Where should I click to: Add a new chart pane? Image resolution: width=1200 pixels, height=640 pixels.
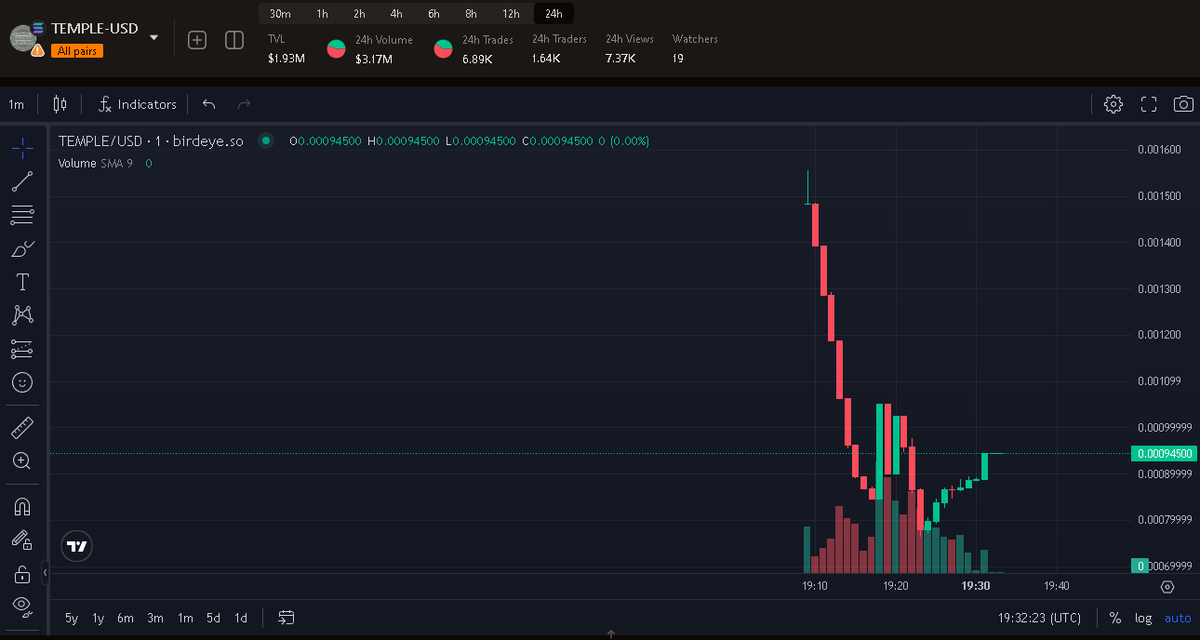click(197, 40)
